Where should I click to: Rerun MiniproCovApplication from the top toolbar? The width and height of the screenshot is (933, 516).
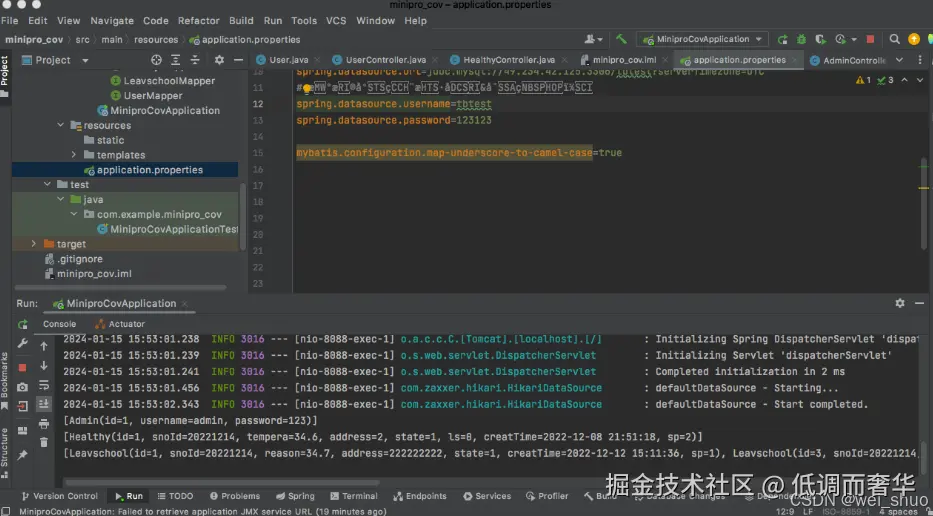[782, 39]
